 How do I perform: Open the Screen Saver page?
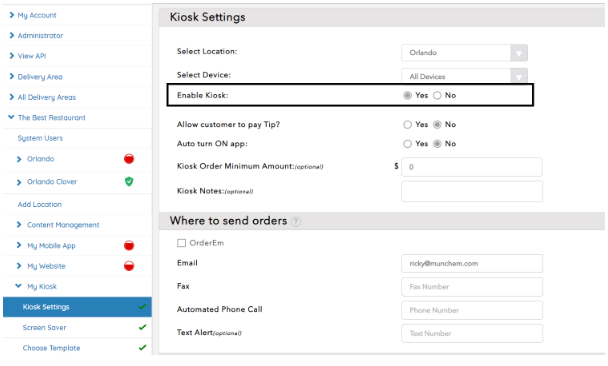click(44, 328)
